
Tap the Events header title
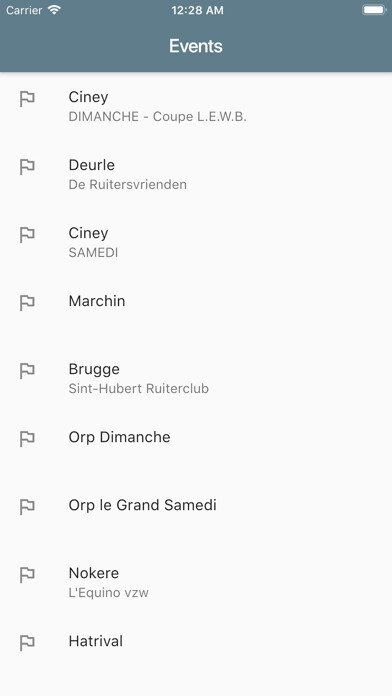196,46
